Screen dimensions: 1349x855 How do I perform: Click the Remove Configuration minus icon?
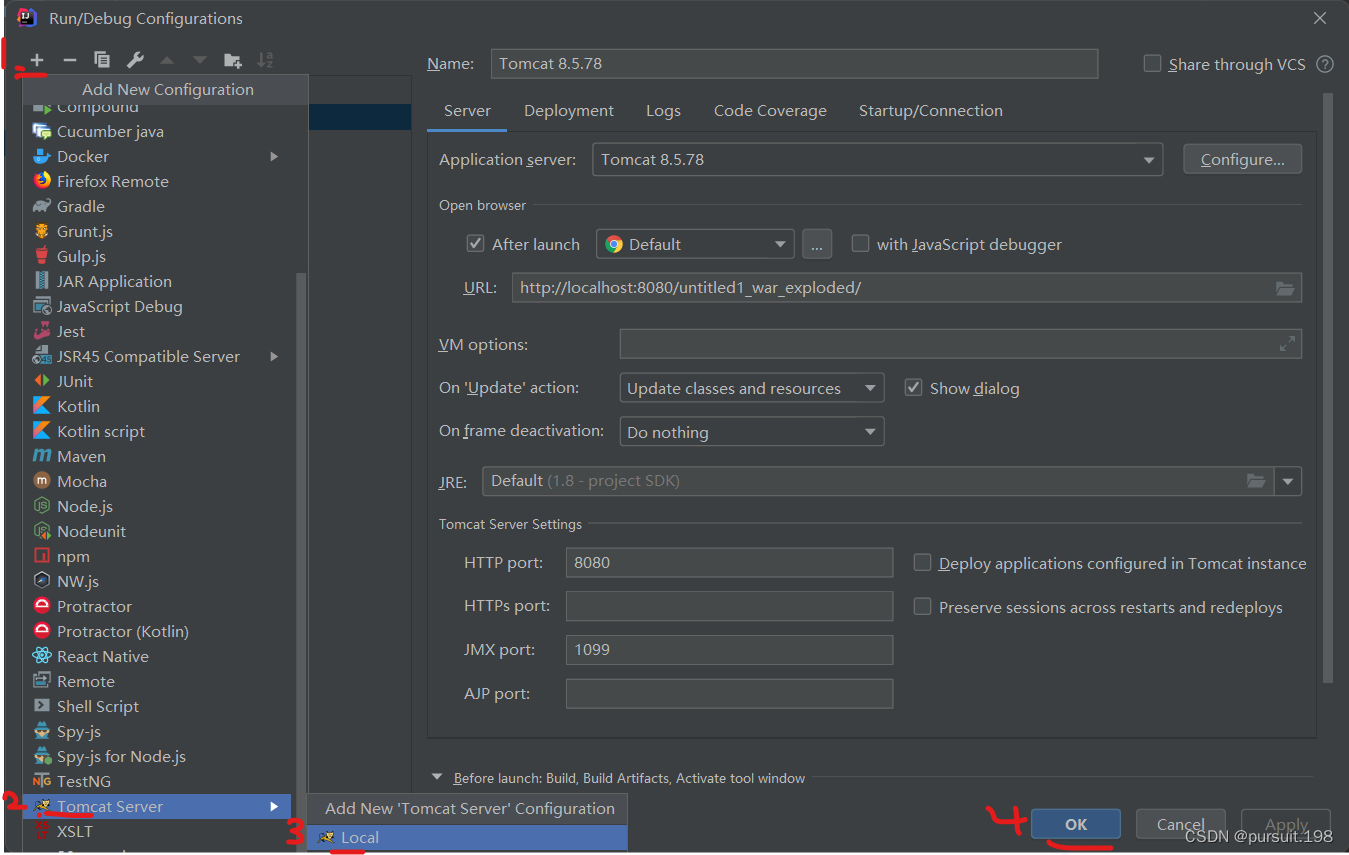click(69, 60)
